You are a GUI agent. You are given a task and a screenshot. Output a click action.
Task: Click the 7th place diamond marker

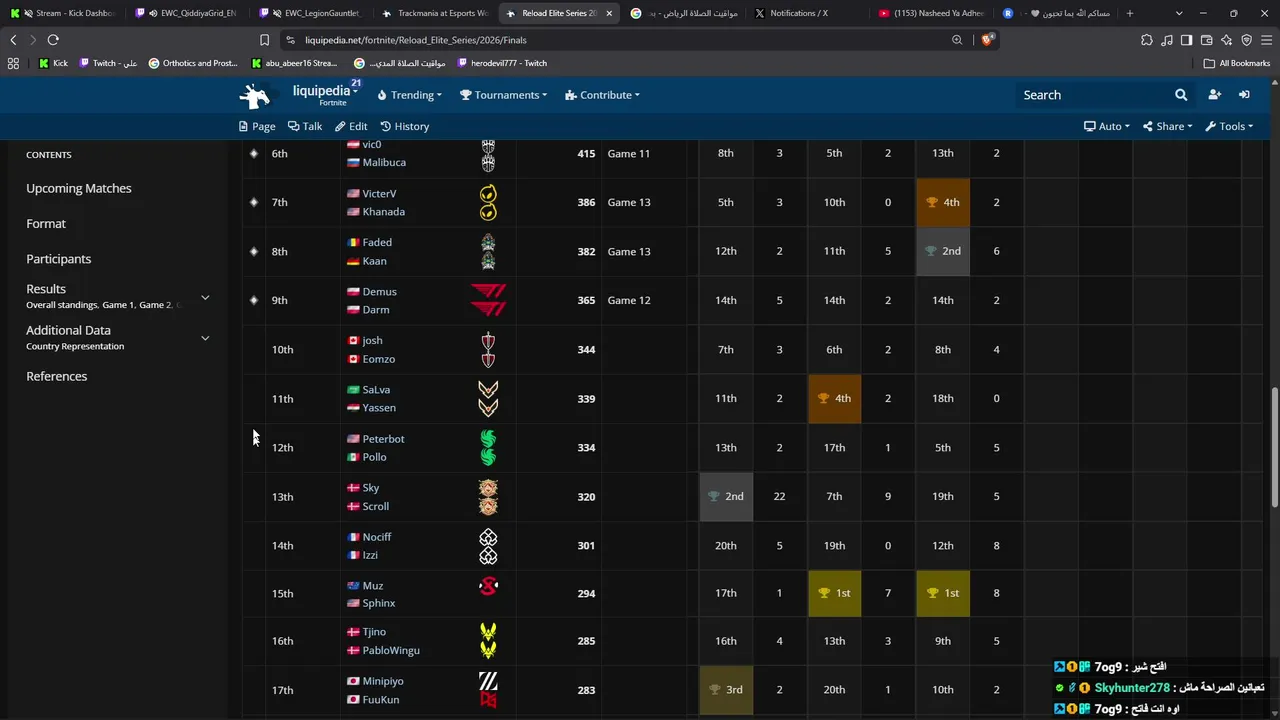[x=254, y=202]
